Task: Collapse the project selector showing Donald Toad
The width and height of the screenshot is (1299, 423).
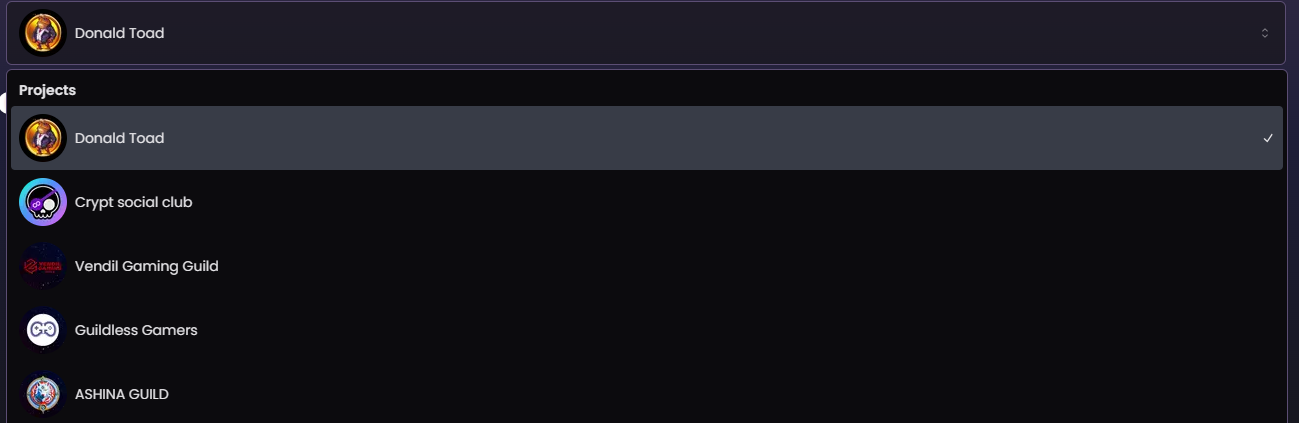Action: pos(646,33)
